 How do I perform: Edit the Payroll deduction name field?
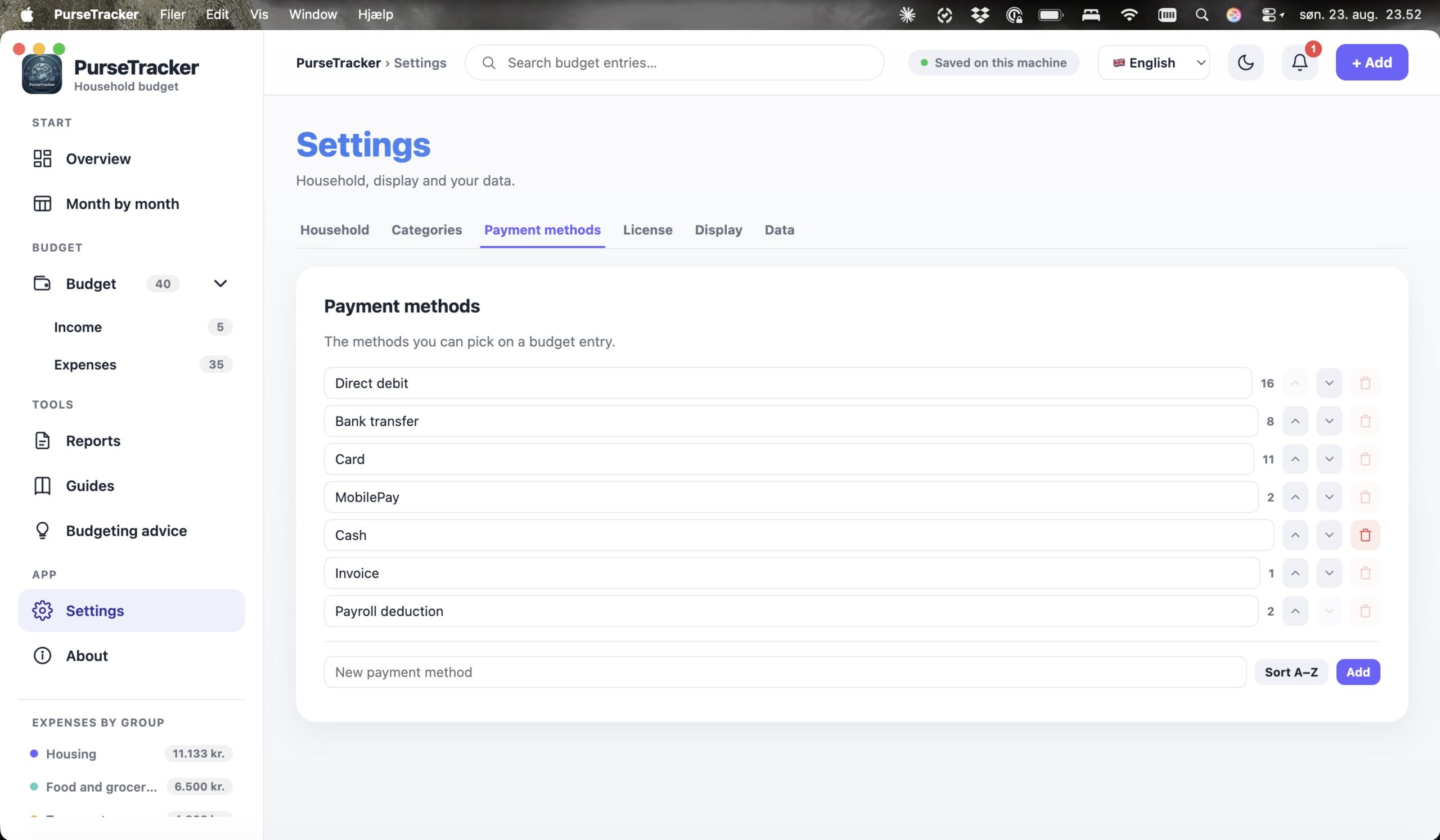click(791, 611)
